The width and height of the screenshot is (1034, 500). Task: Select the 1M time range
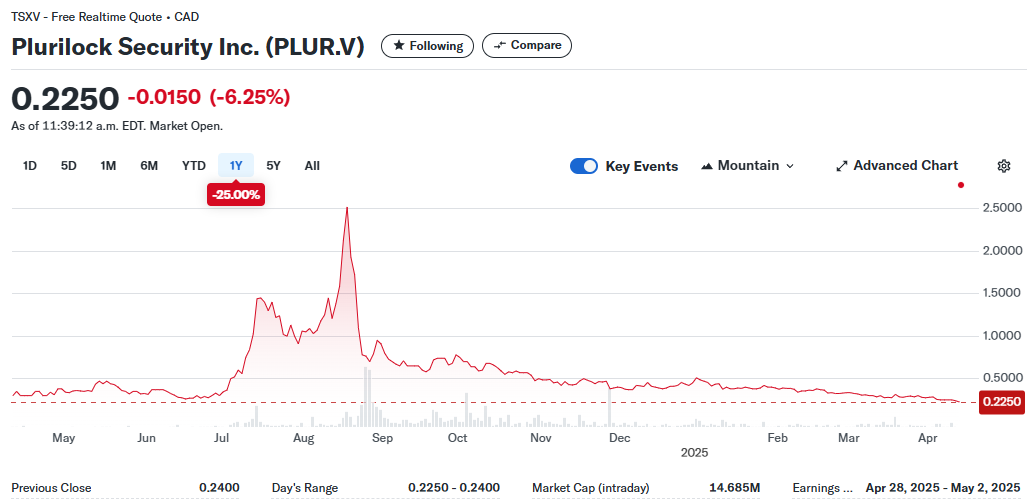click(x=108, y=166)
